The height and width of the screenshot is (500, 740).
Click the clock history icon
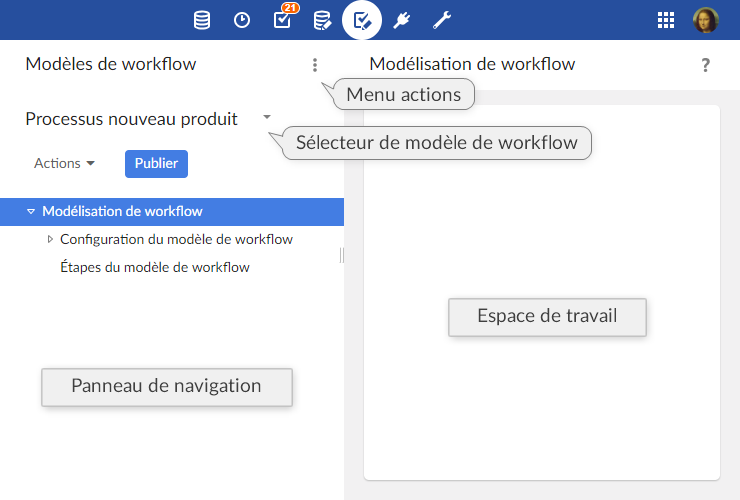pyautogui.click(x=242, y=20)
